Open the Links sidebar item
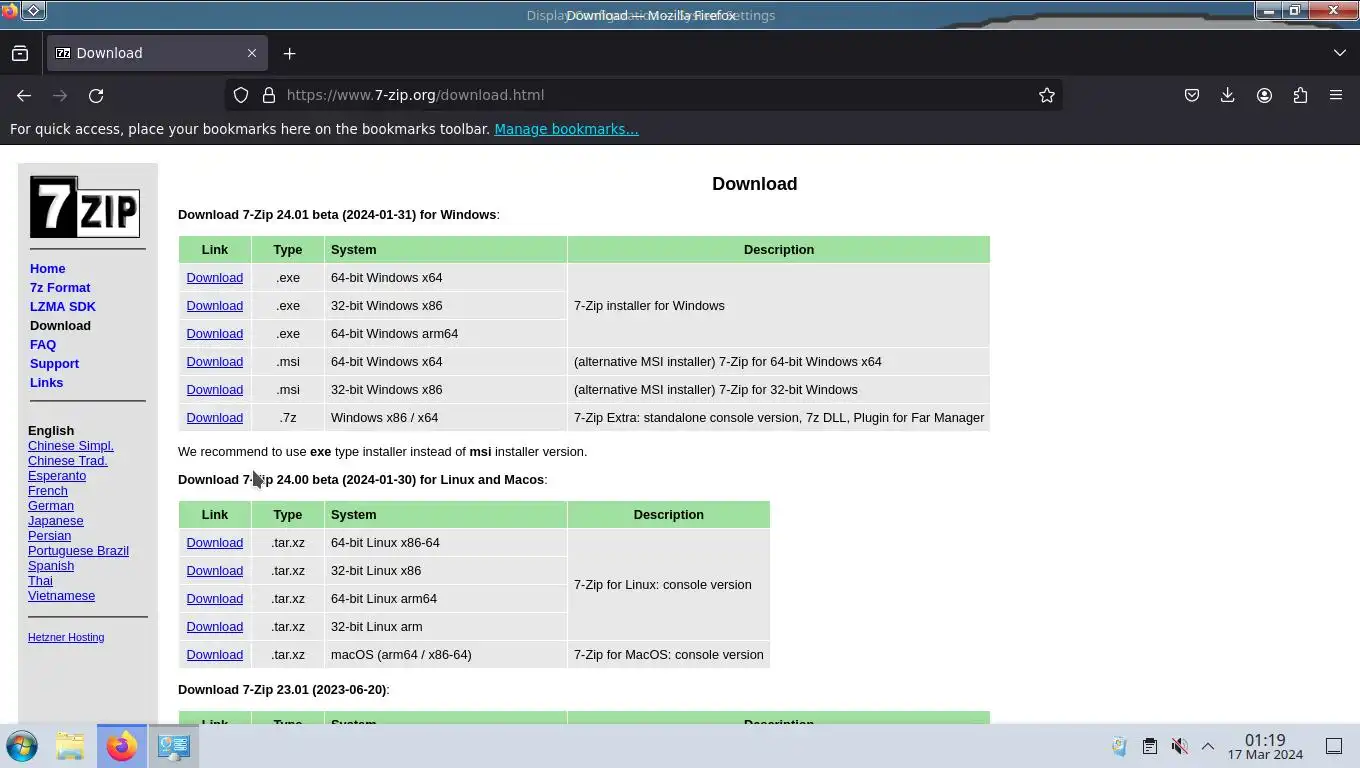 46,382
